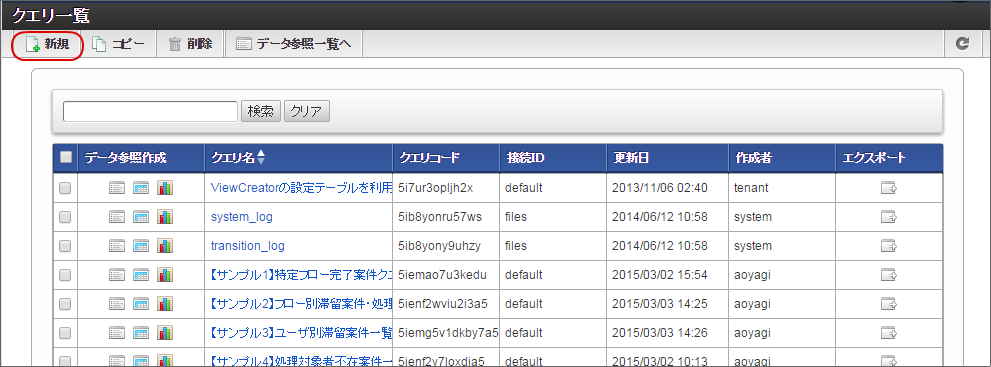This screenshot has height=367, width=991.
Task: Create summary table for サンプル1 query
Action: click(x=141, y=275)
